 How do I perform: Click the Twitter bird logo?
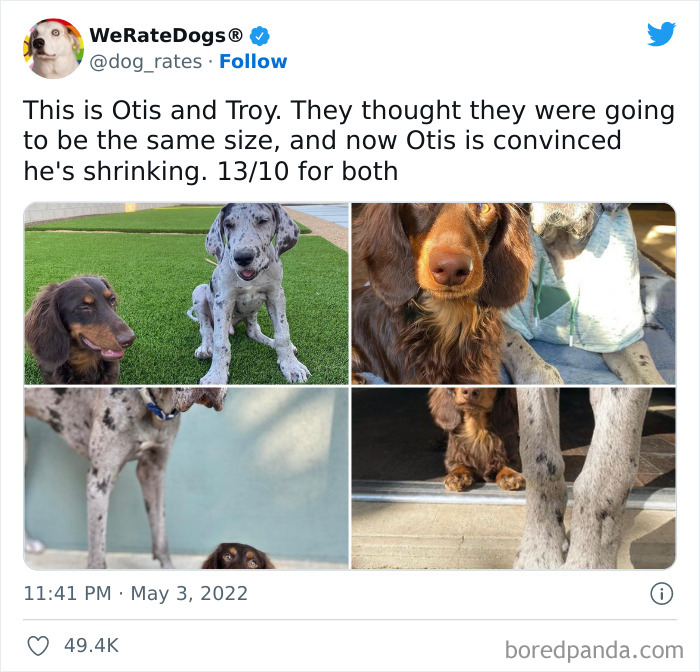point(662,33)
